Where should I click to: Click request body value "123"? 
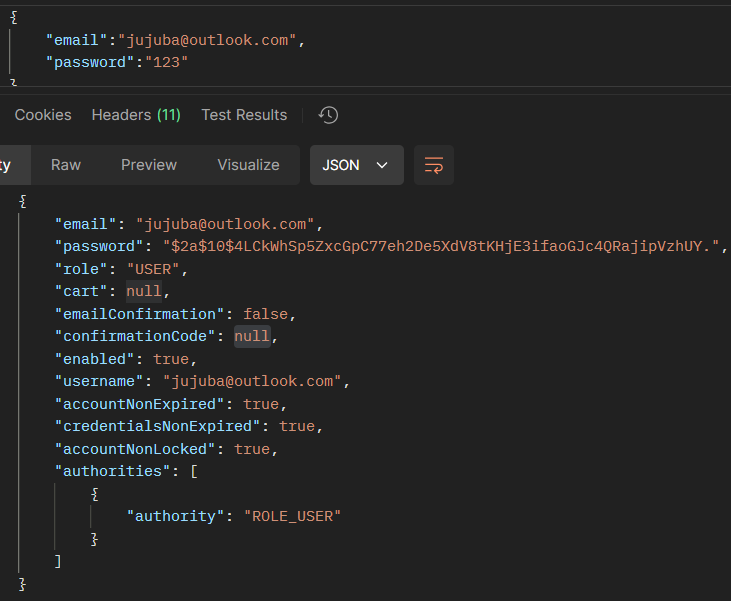click(166, 62)
